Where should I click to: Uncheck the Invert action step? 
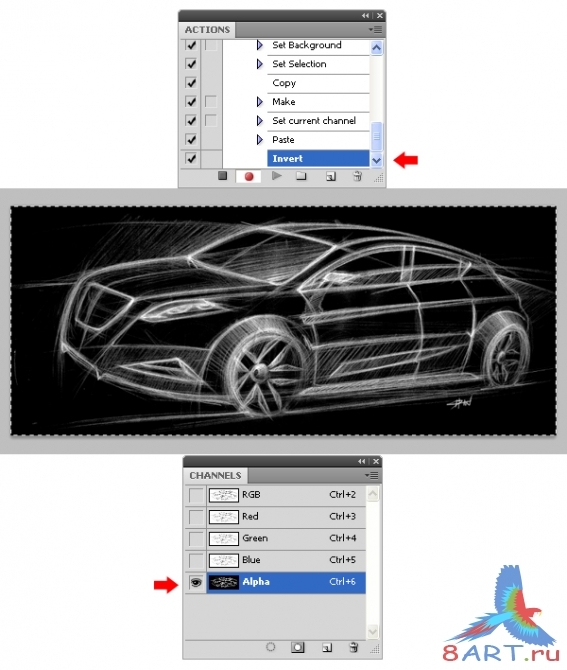pos(191,159)
